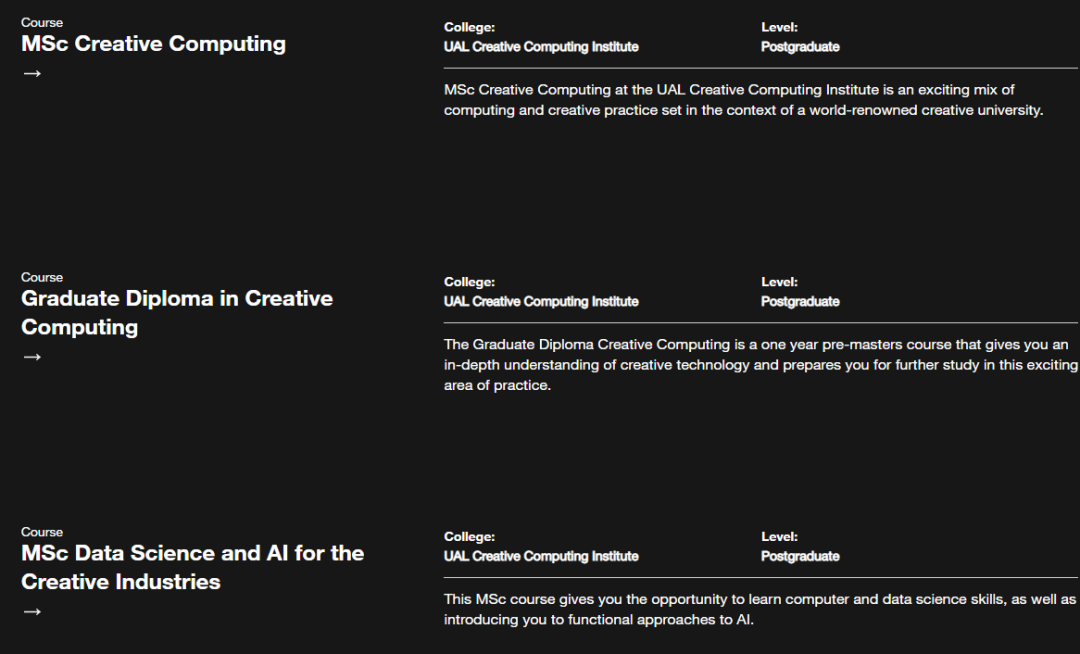
Task: Click the MSc Creative Computing description paragraph
Action: (x=743, y=100)
